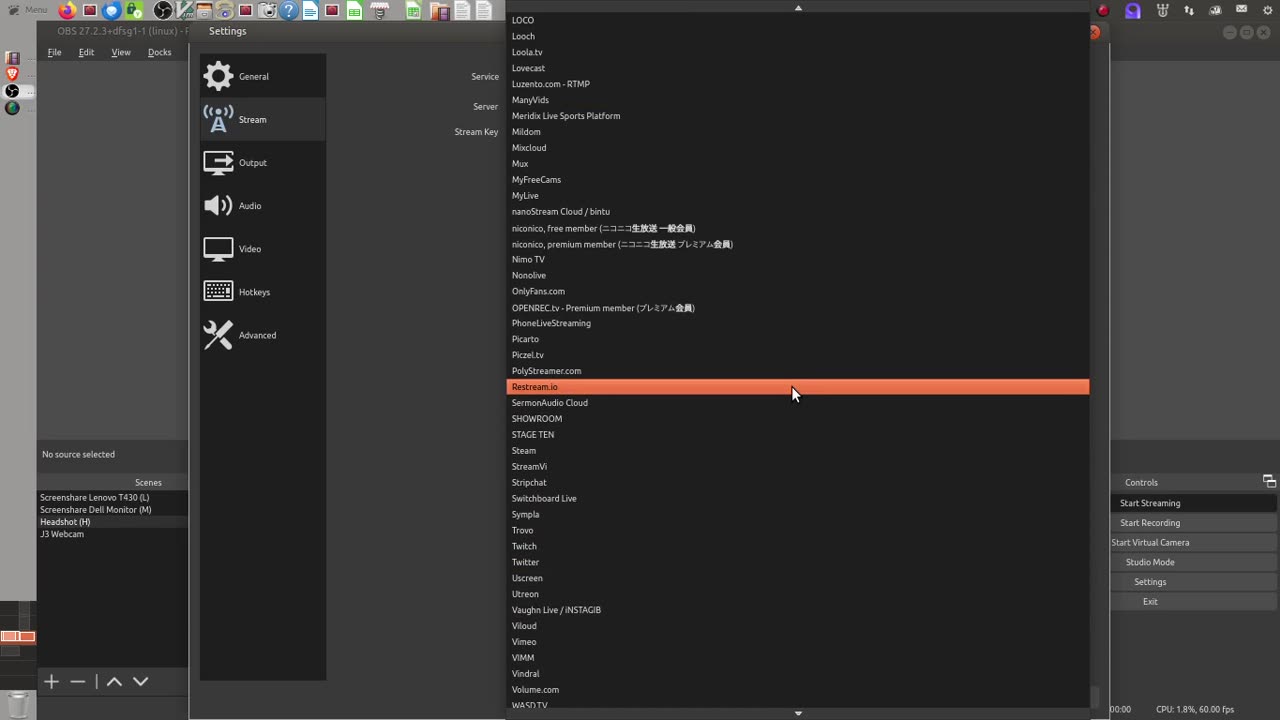Open the mail envelope tray icon
1280x720 pixels.
coord(1241,9)
